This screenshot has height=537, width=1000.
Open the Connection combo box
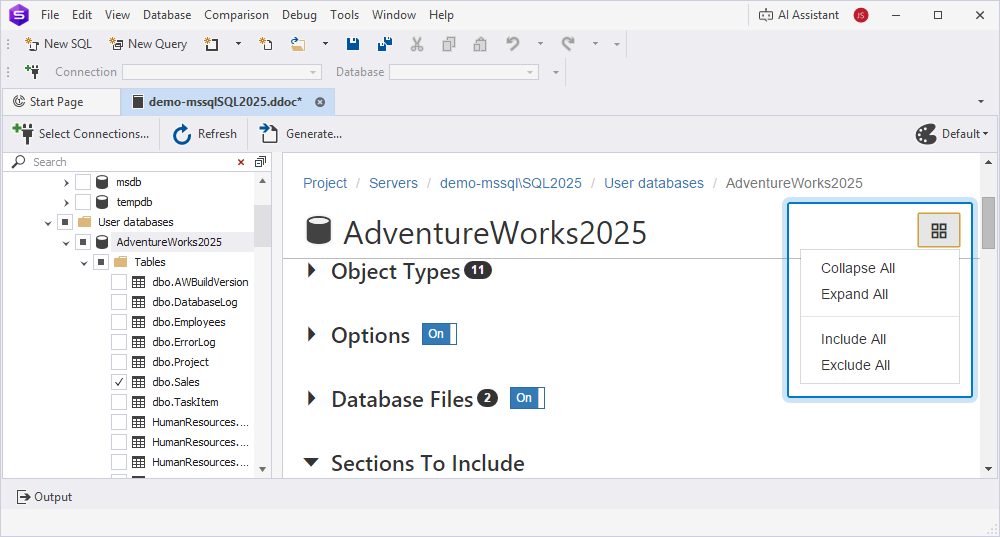tap(221, 72)
